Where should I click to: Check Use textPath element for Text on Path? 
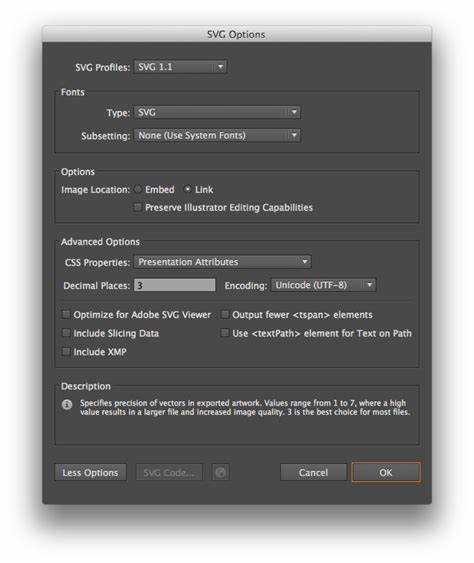tap(224, 333)
